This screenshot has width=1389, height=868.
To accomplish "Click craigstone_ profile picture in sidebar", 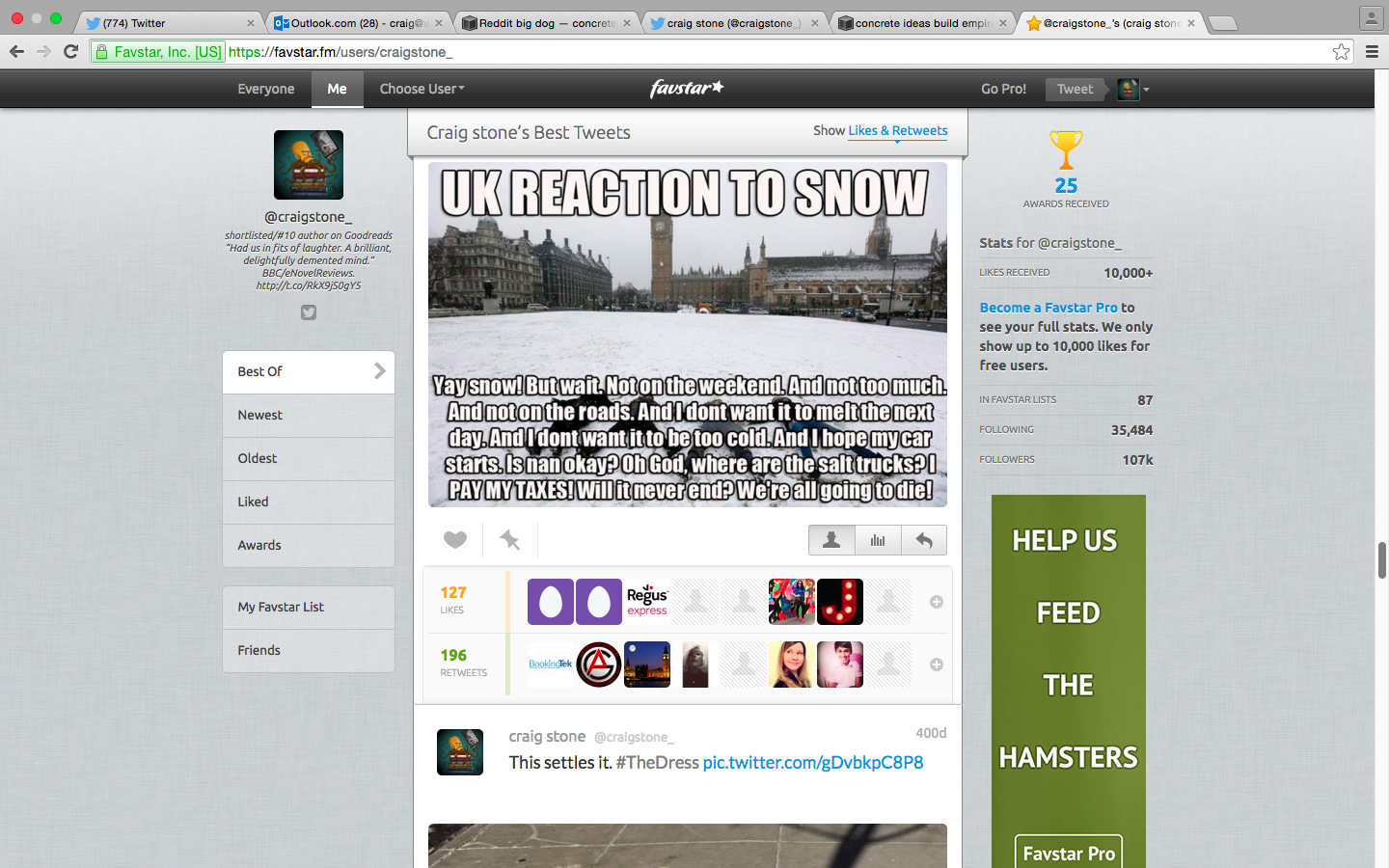I will click(x=309, y=165).
